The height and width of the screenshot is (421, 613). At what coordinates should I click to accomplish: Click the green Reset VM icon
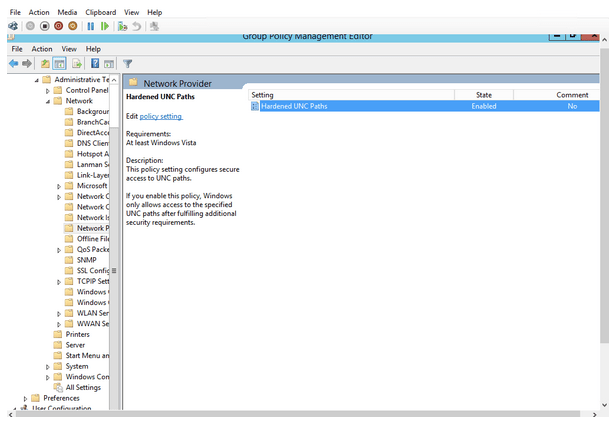click(105, 26)
